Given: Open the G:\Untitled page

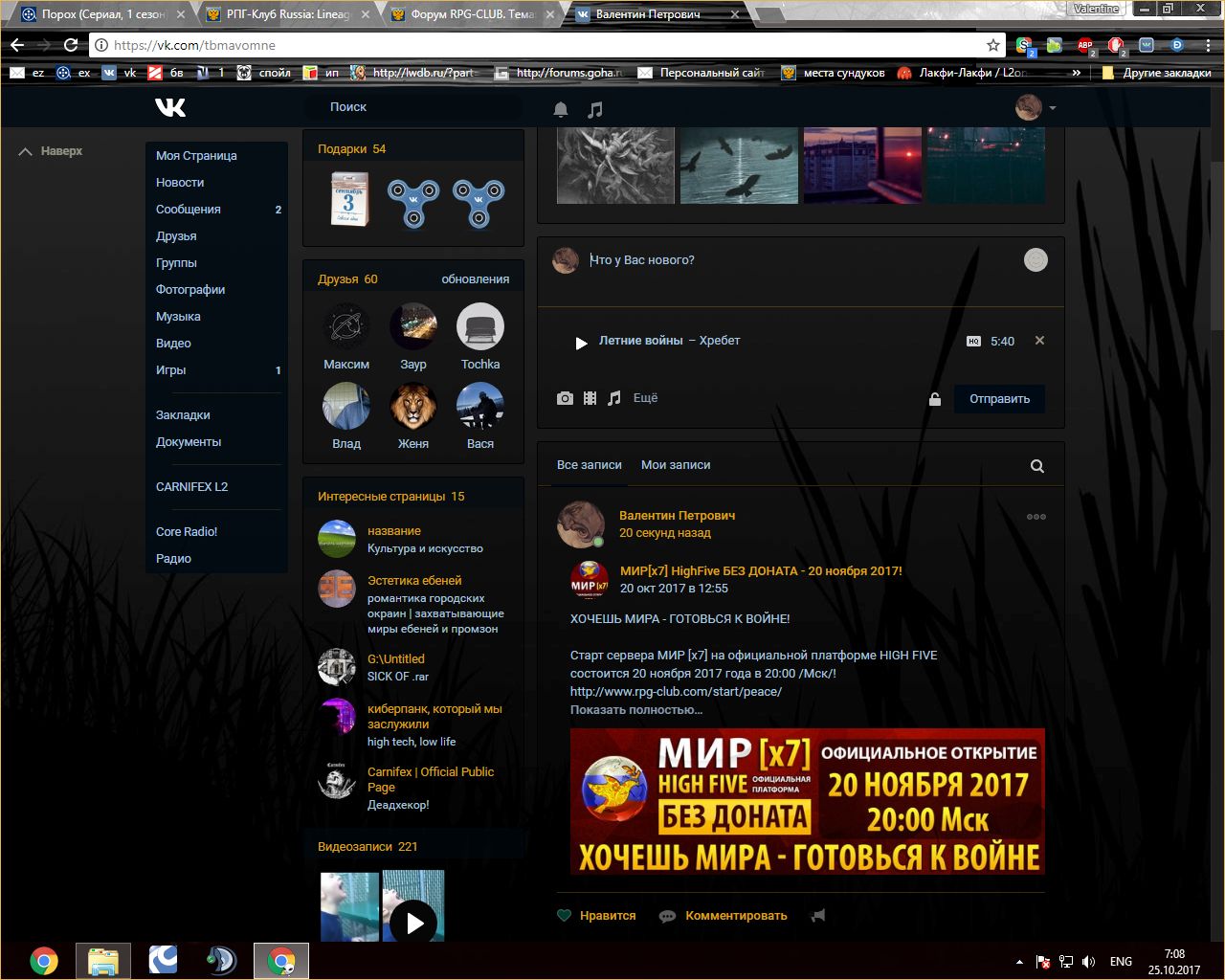Looking at the screenshot, I should click(x=396, y=659).
